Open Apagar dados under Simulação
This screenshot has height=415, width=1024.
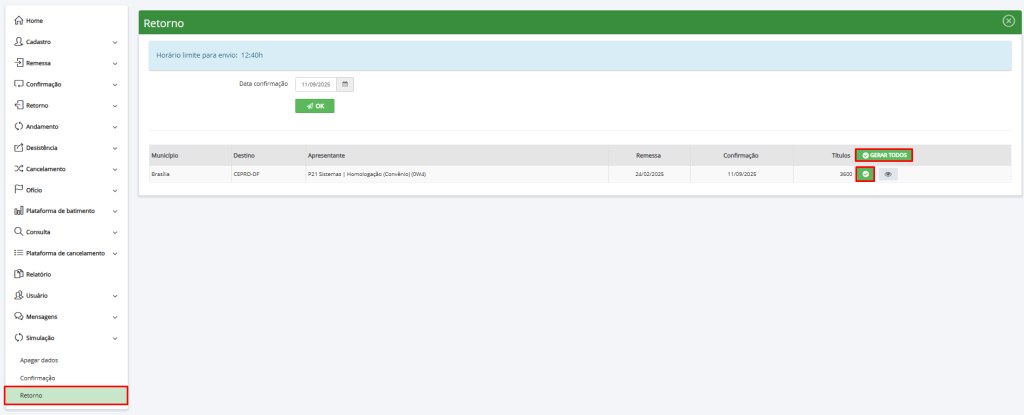tap(40, 359)
